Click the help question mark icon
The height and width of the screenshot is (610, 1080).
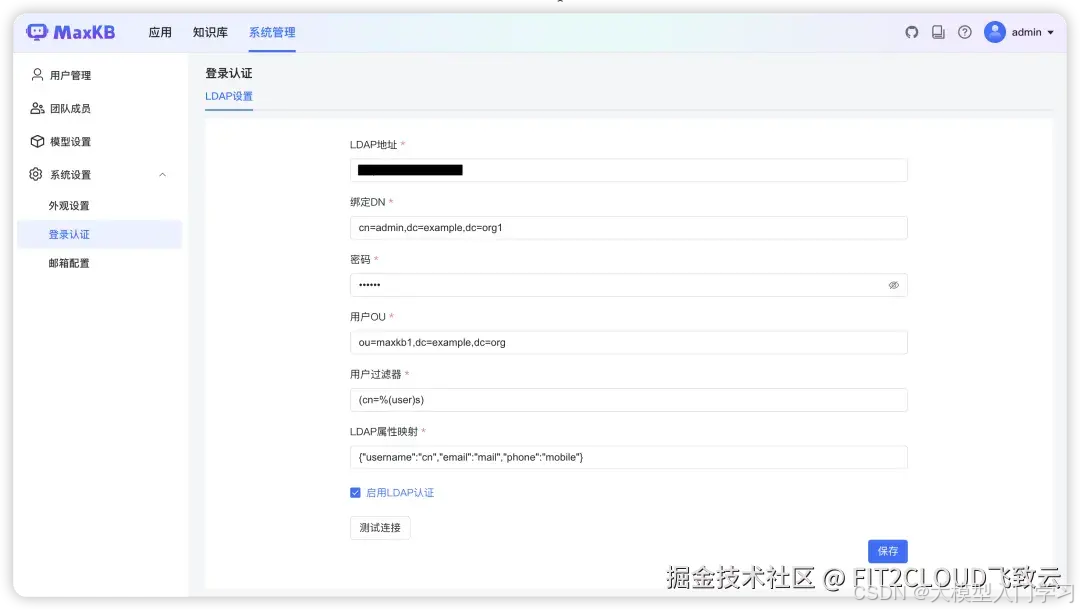964,31
